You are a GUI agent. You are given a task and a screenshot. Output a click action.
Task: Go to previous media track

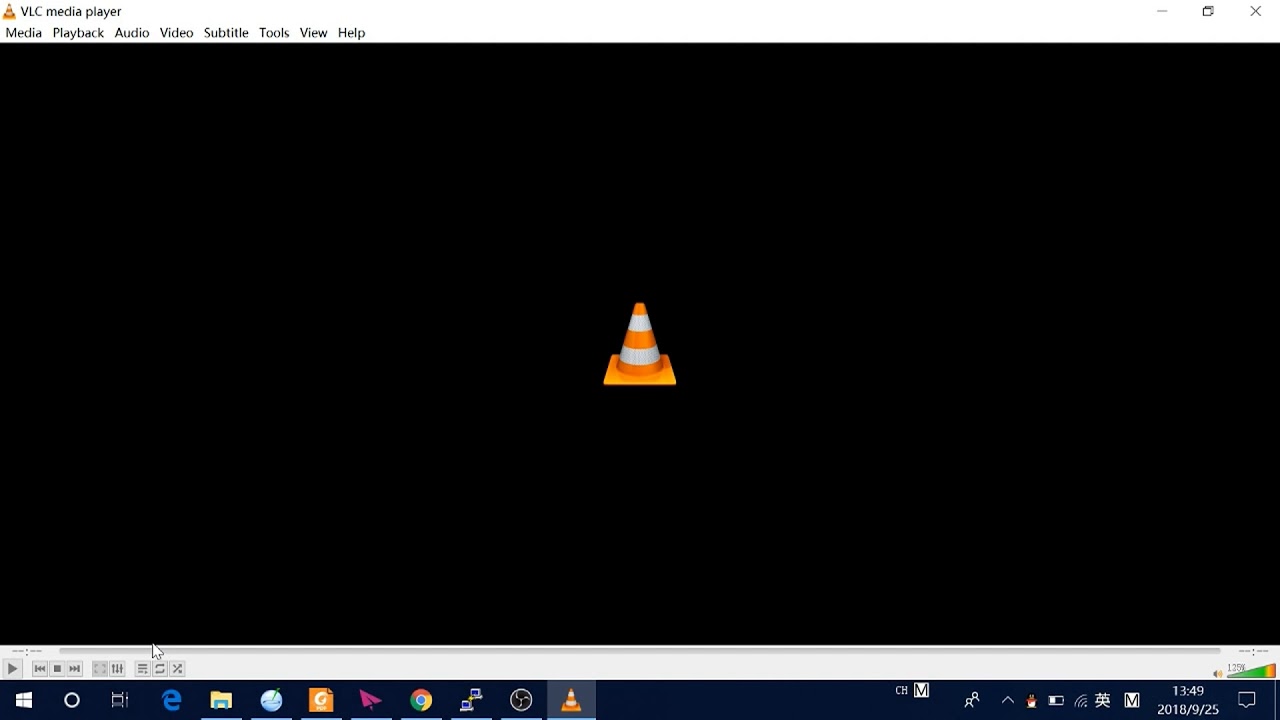pyautogui.click(x=40, y=669)
